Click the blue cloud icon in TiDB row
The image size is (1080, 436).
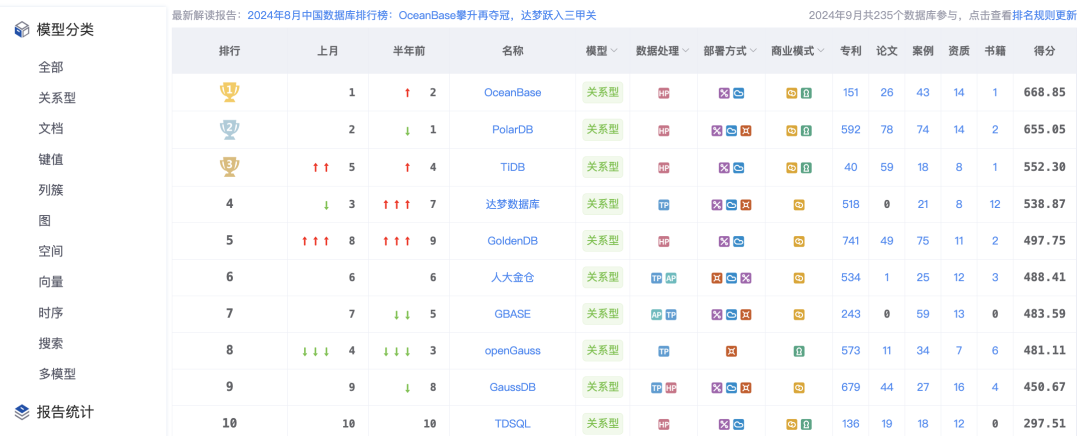point(738,167)
